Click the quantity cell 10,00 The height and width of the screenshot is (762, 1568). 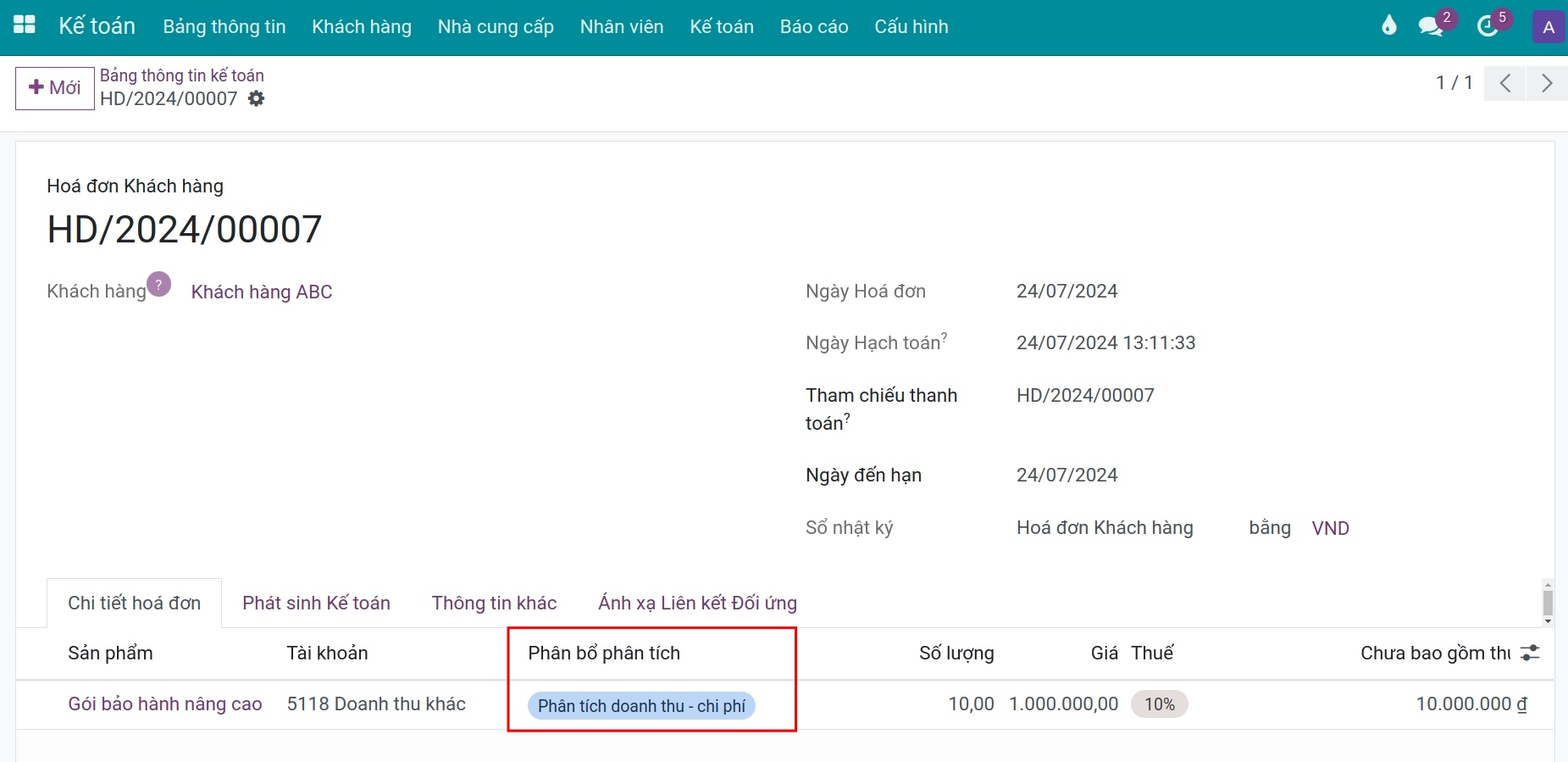pos(971,704)
